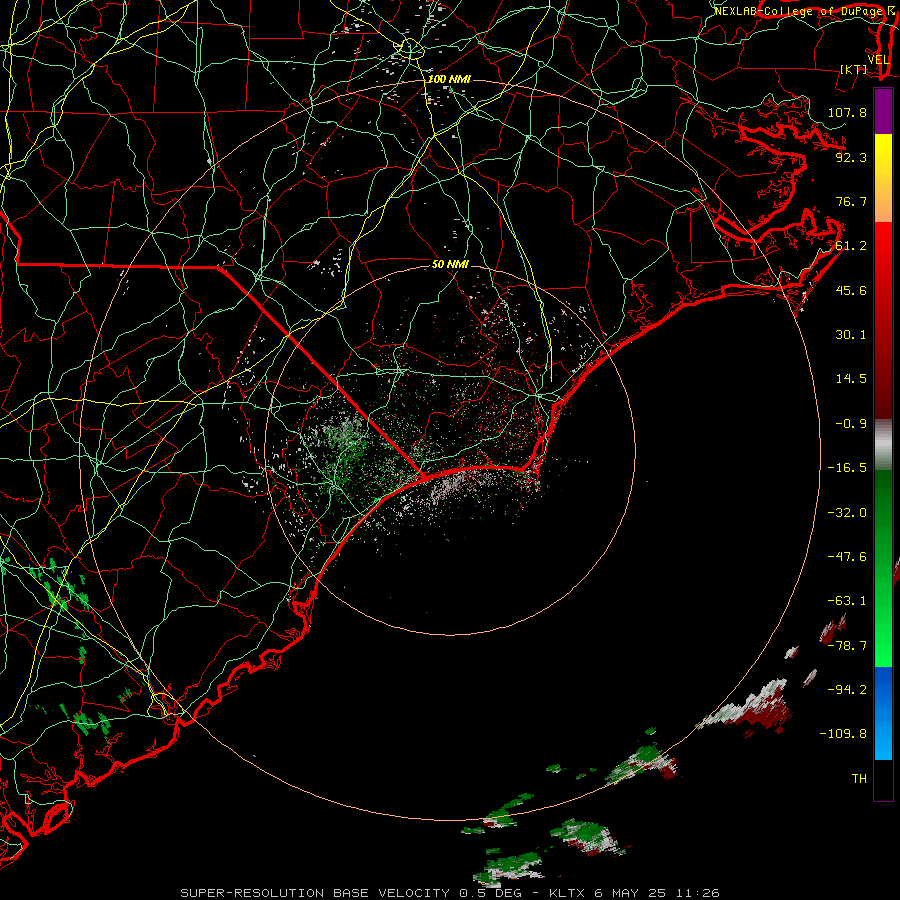900x900 pixels.
Task: Click the -63.1 velocity legend value
Action: coord(847,601)
